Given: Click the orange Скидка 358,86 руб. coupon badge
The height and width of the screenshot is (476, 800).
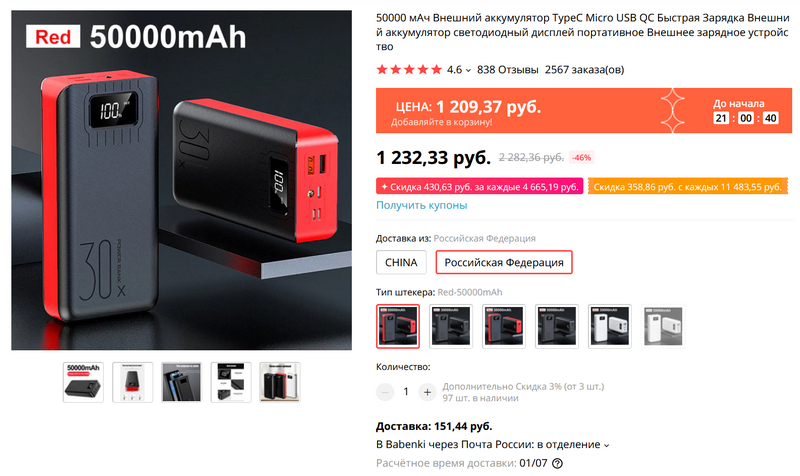Looking at the screenshot, I should tap(688, 187).
